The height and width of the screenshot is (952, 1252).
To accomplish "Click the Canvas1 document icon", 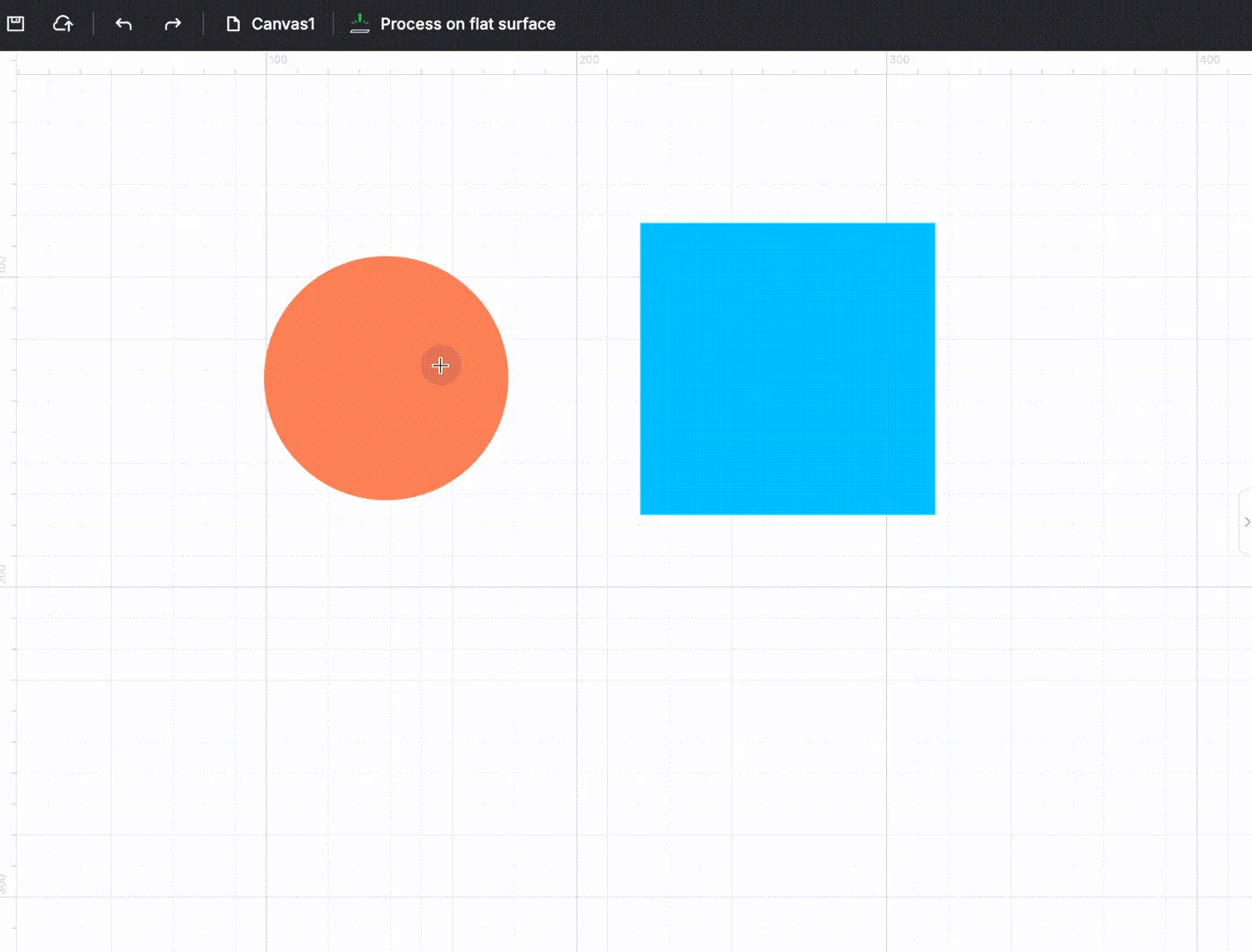I will click(233, 24).
